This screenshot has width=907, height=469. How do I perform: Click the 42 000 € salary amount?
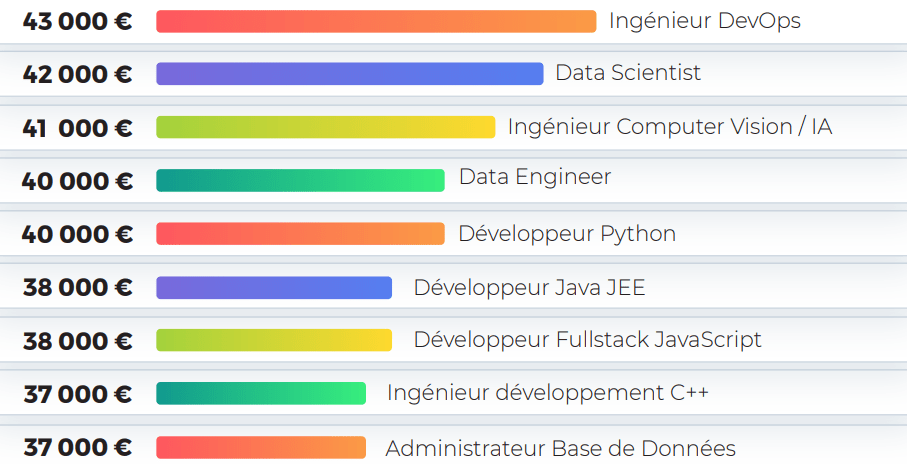[x=77, y=74]
